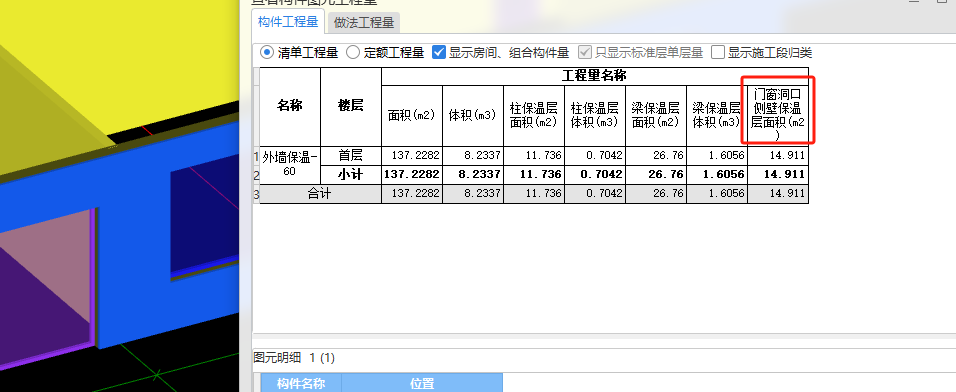Viewport: 956px width, 392px height.
Task: Click the 位置 column header
Action: tap(422, 383)
